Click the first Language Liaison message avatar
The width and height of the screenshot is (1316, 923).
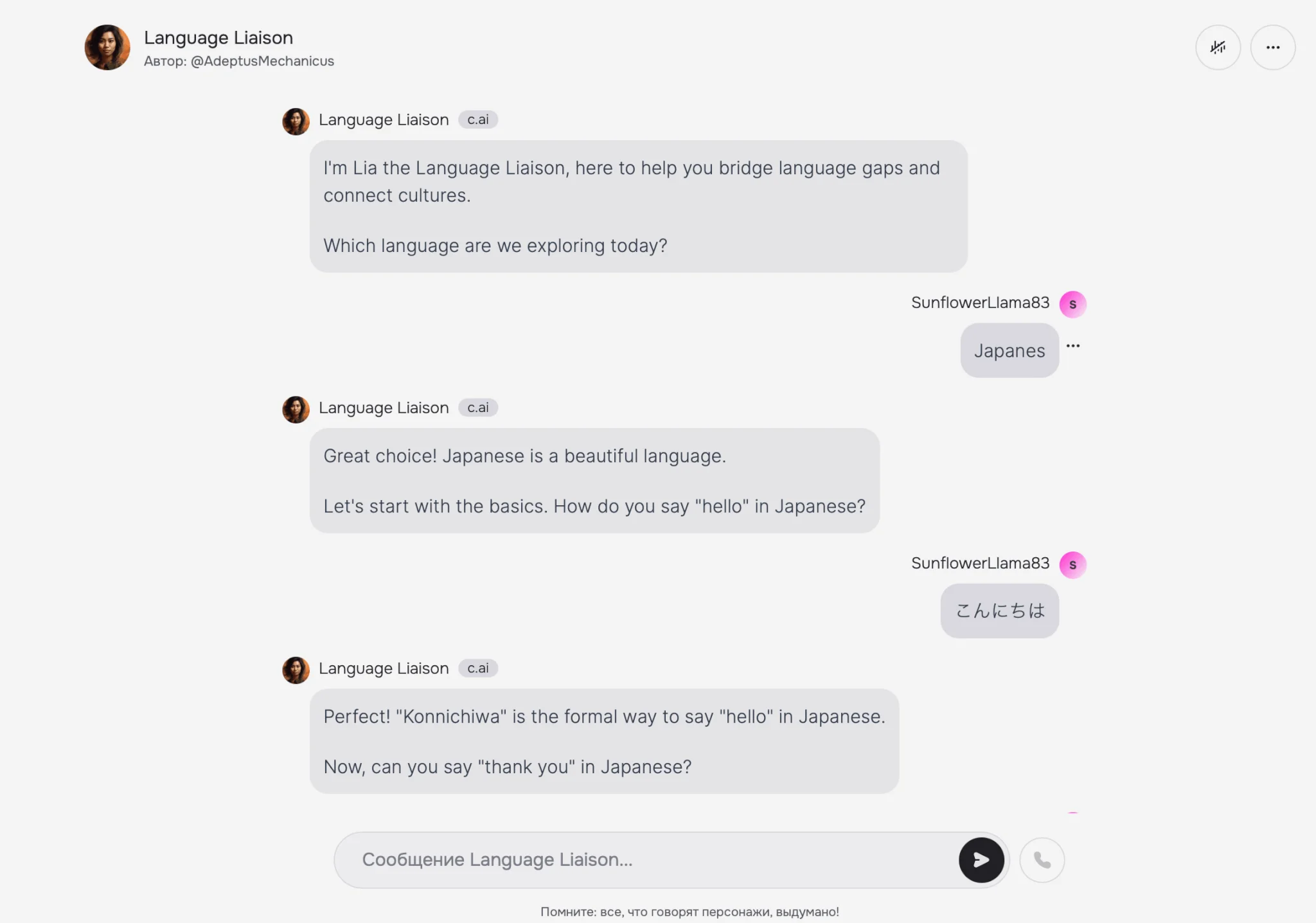296,121
